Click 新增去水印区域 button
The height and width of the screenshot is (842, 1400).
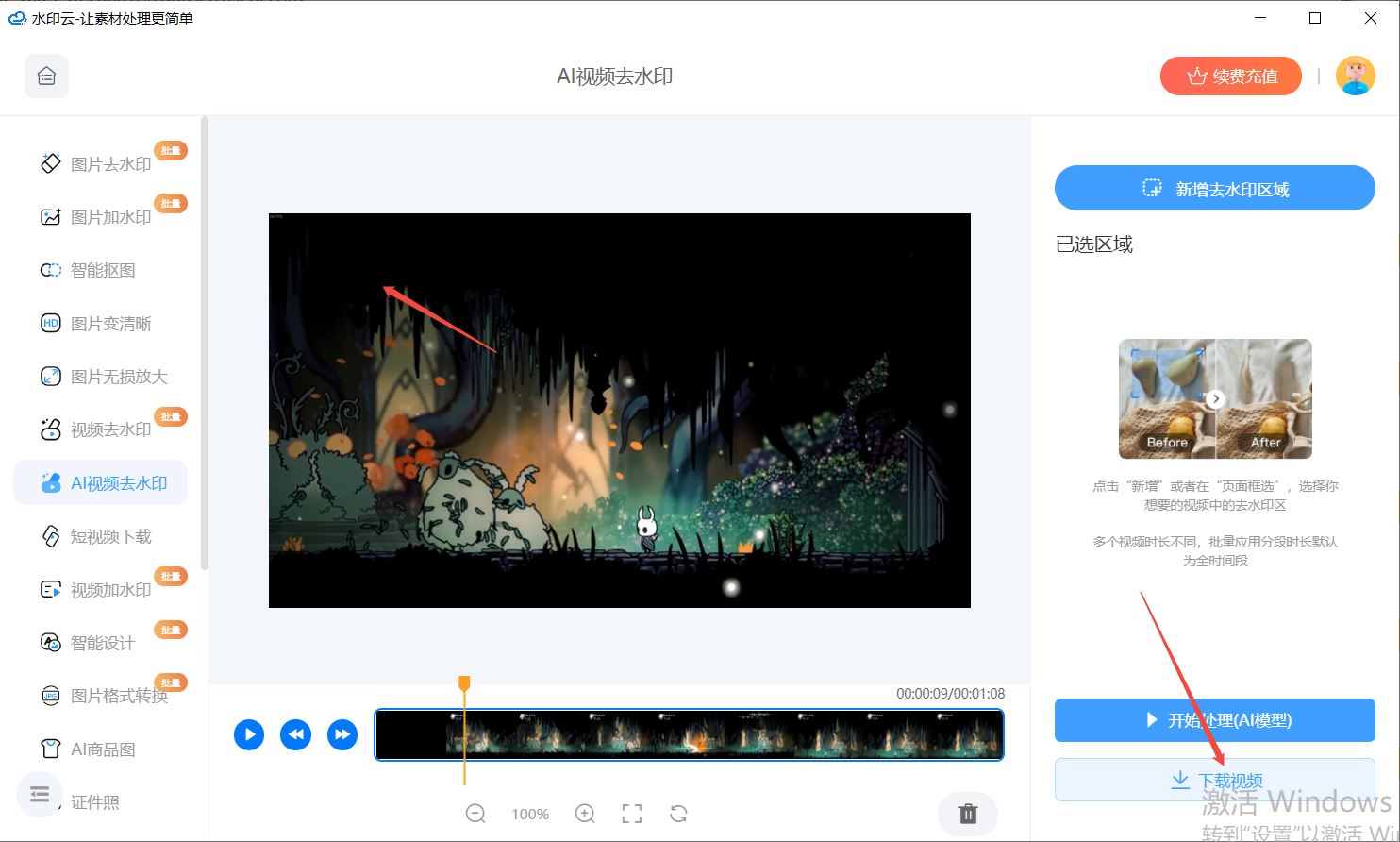(x=1215, y=188)
